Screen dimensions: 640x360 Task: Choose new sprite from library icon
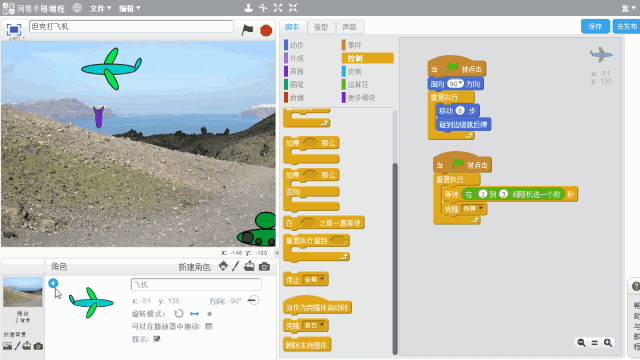[223, 266]
